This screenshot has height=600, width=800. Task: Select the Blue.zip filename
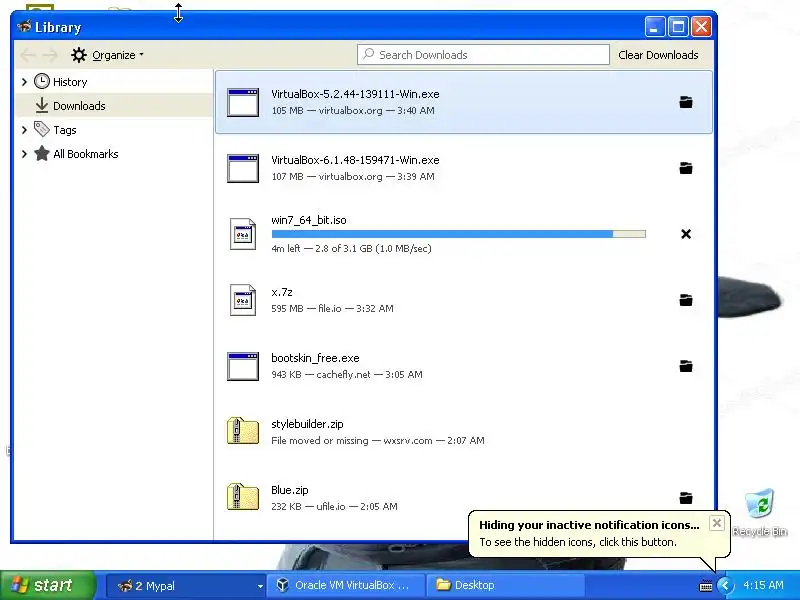pyautogui.click(x=290, y=490)
